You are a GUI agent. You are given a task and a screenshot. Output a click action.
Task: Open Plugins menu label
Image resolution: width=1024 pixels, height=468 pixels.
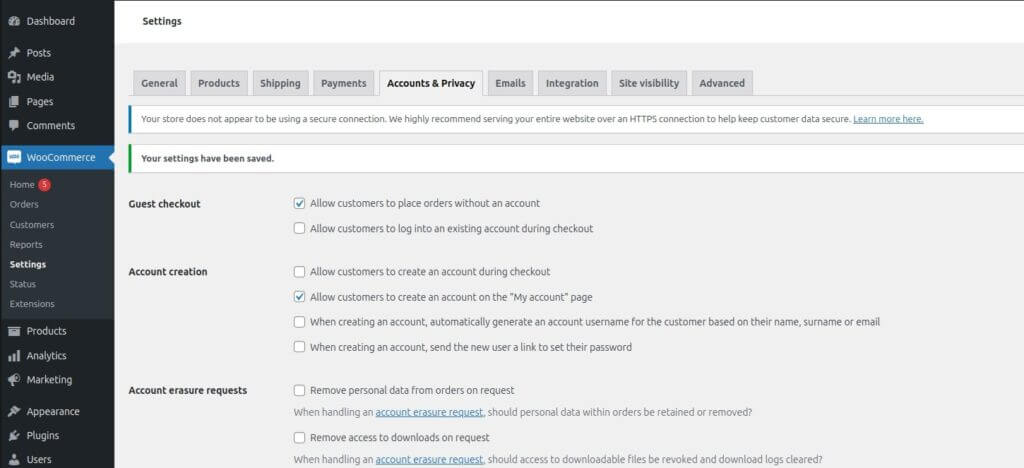pyautogui.click(x=43, y=435)
